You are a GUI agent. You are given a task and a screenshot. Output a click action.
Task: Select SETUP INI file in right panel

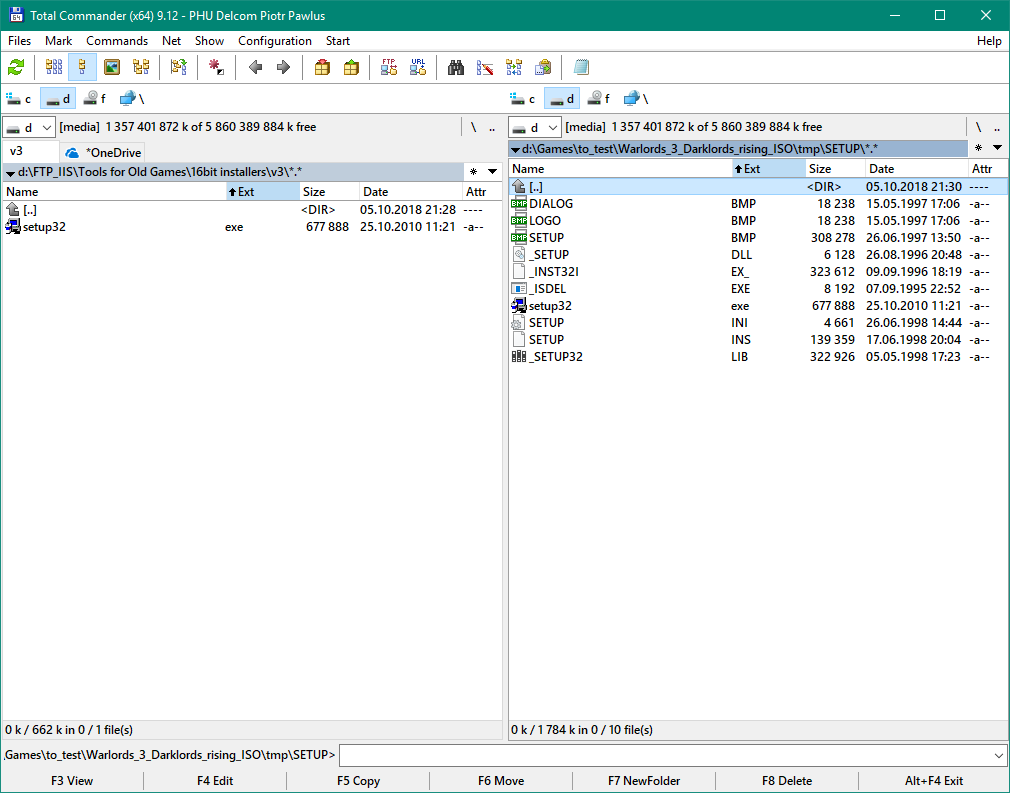[758, 323]
